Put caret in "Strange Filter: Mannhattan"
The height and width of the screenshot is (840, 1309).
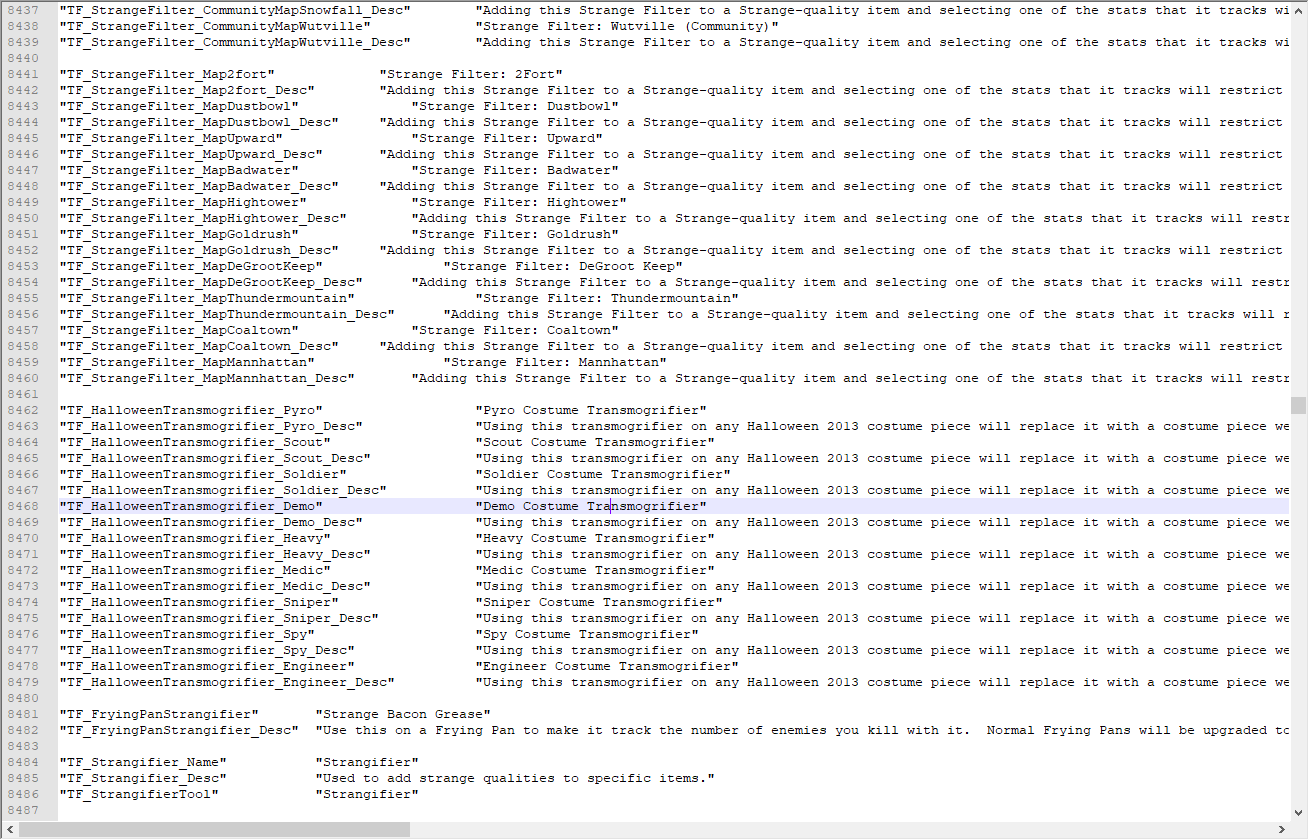555,362
